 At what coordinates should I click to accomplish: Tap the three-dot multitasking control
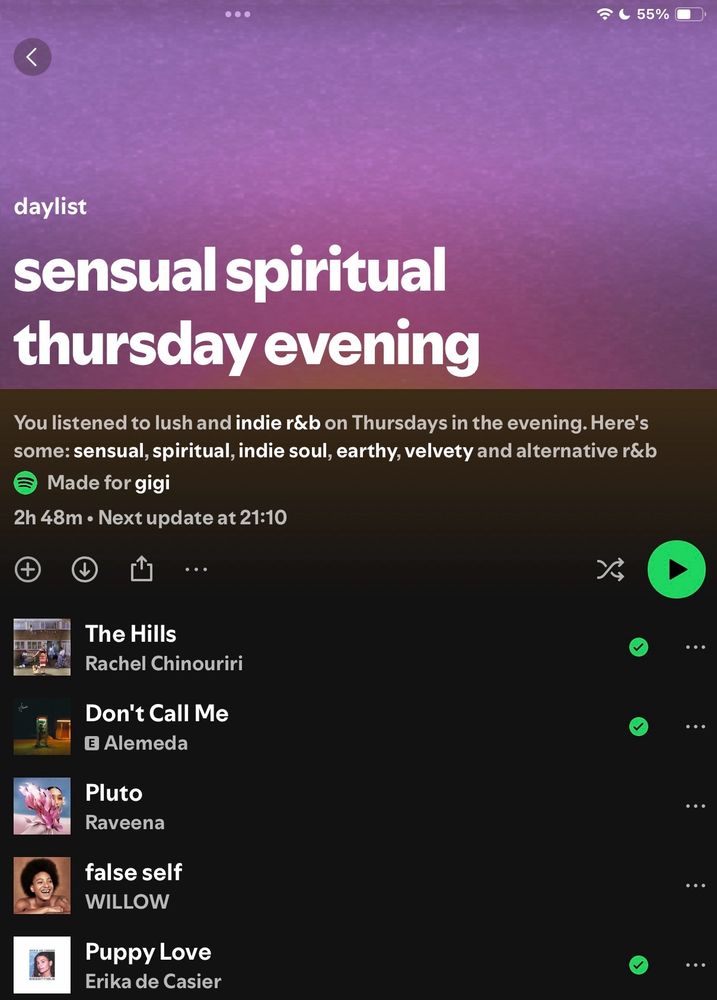pos(238,14)
